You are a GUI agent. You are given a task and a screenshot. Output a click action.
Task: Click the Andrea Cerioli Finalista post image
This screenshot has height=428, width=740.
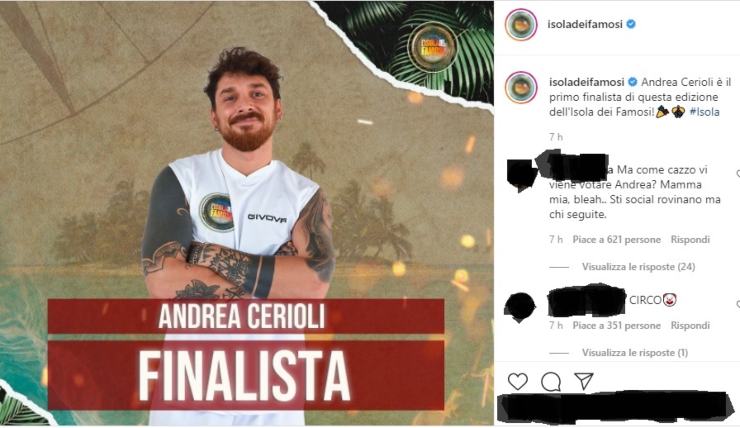point(247,213)
